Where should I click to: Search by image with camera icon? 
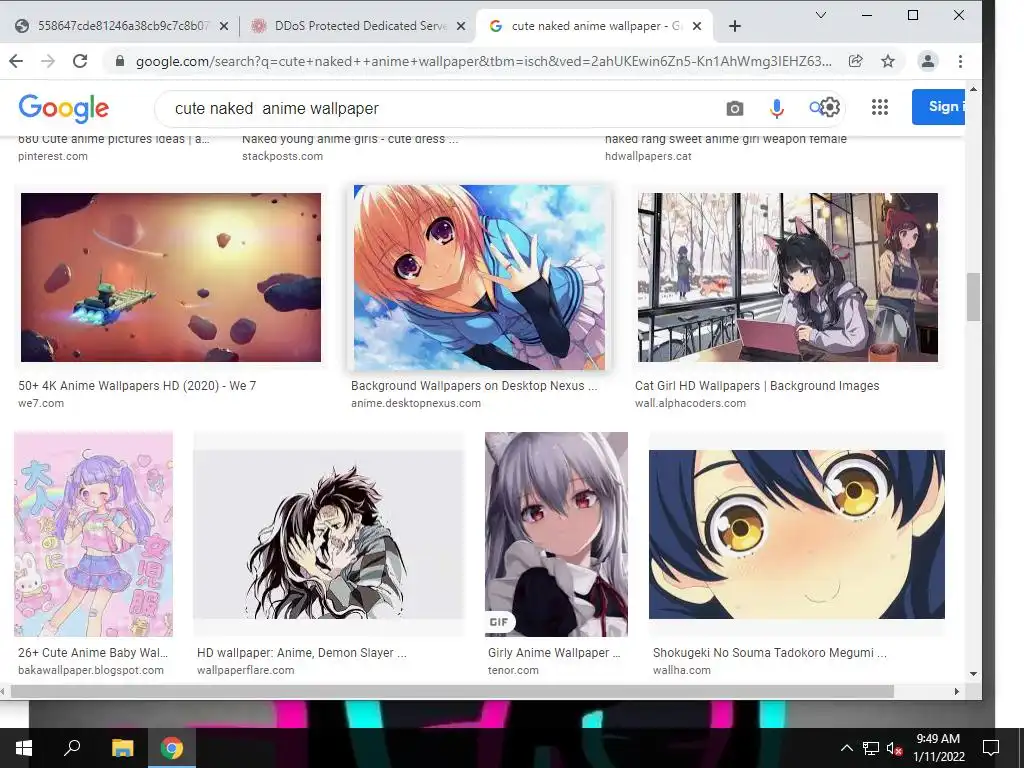pyautogui.click(x=735, y=108)
